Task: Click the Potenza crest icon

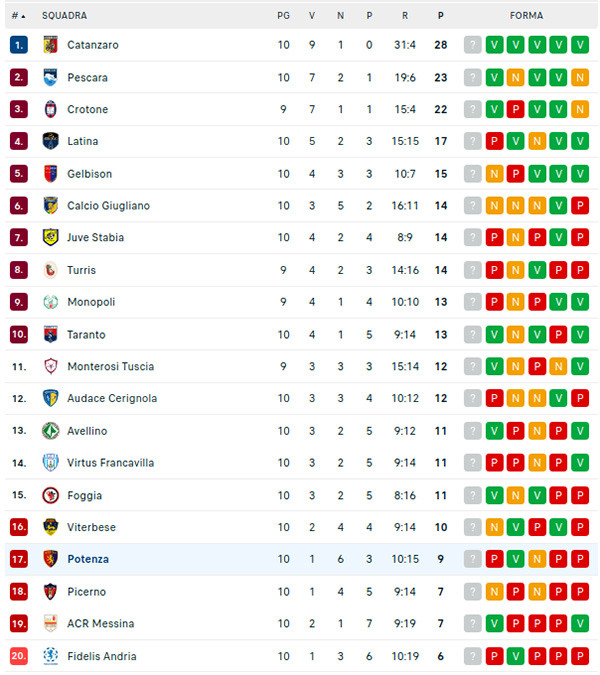Action: [50, 559]
